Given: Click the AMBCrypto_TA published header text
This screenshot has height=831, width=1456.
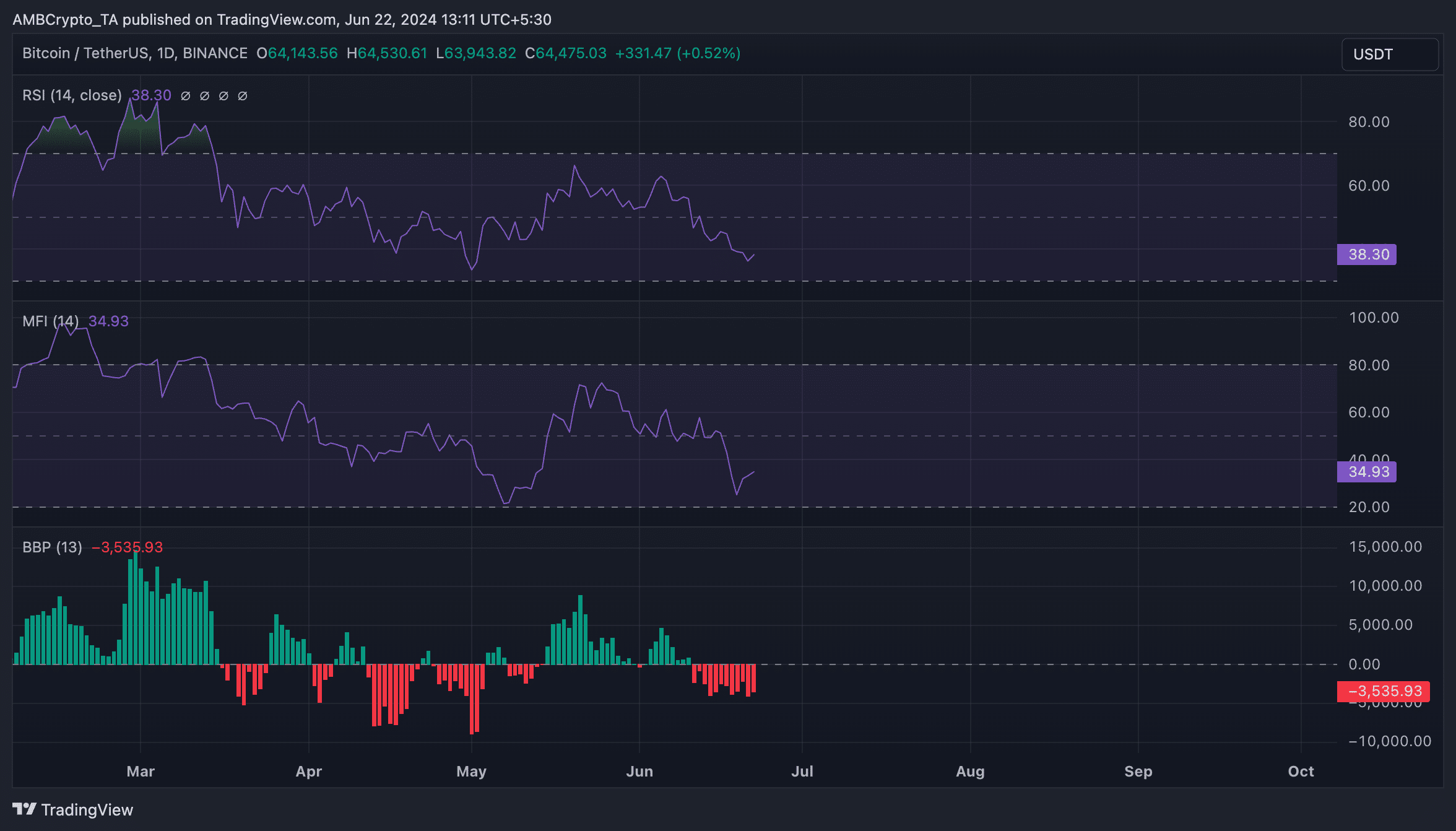Looking at the screenshot, I should click(x=282, y=20).
